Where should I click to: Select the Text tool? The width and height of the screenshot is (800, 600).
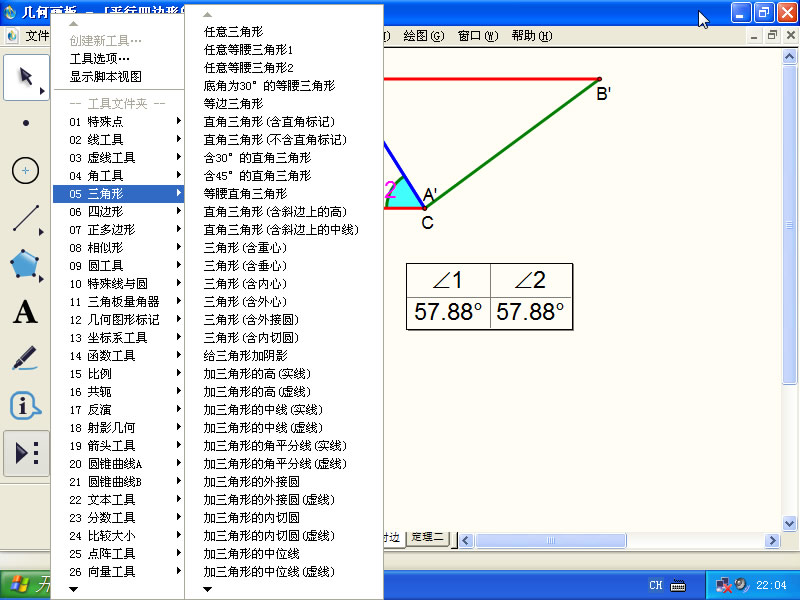[x=26, y=312]
